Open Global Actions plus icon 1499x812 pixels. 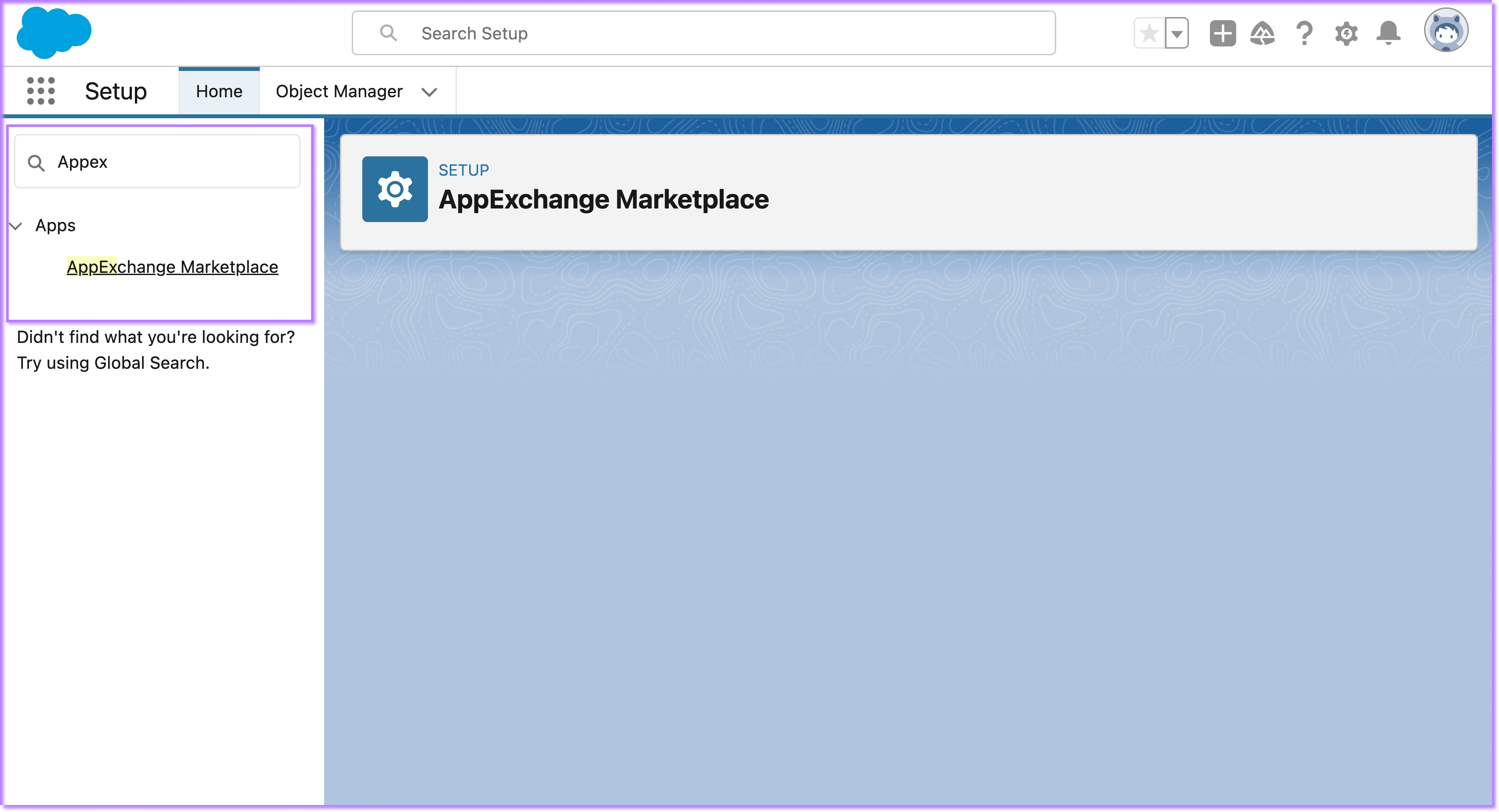(x=1223, y=33)
